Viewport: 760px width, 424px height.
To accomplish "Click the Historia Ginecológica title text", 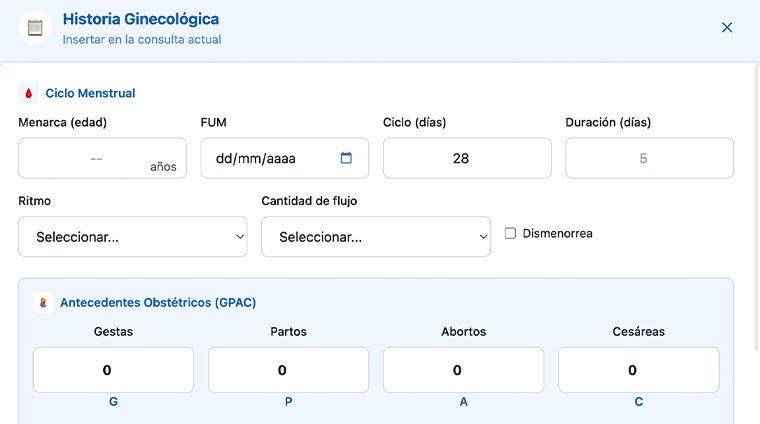I will [140, 19].
